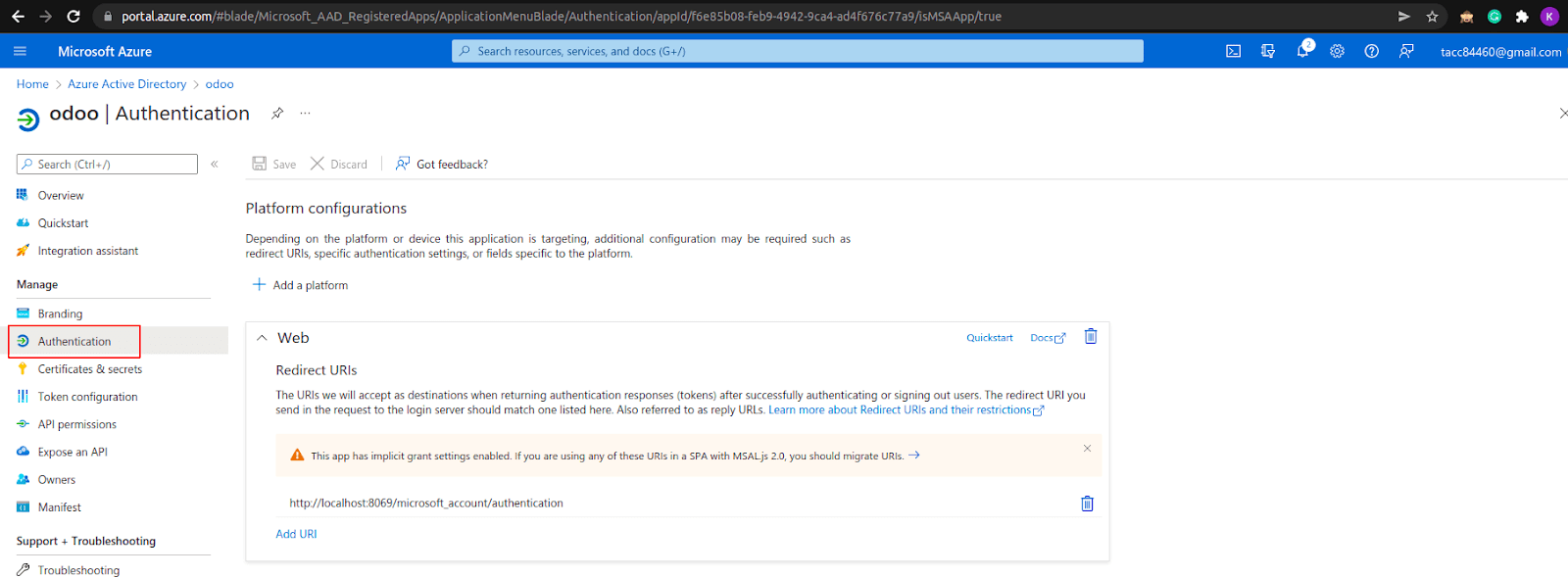Open Cloud Shell from the top bar
1568x577 pixels.
coord(1233,51)
